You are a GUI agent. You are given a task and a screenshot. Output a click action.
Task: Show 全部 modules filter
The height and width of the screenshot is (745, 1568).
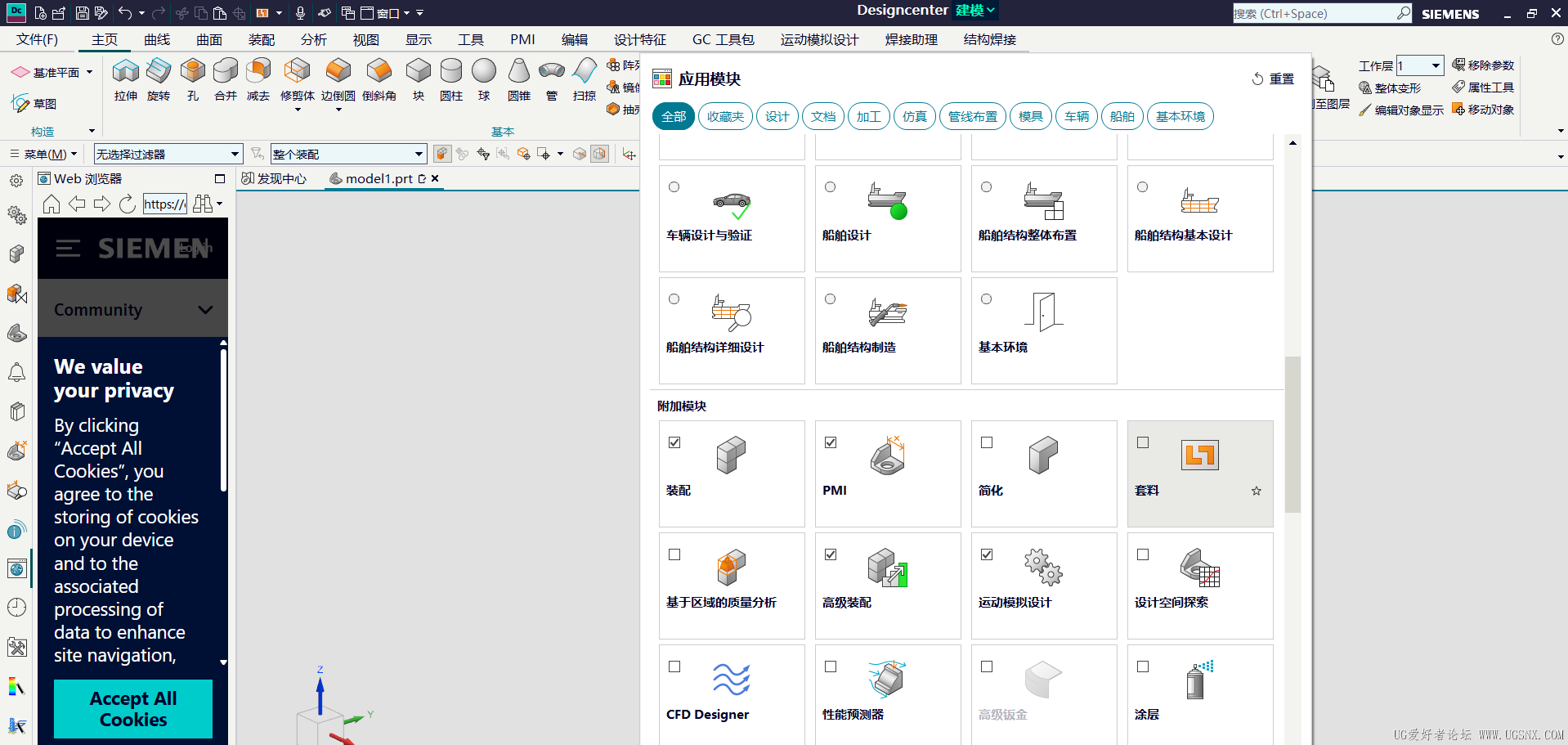click(674, 116)
